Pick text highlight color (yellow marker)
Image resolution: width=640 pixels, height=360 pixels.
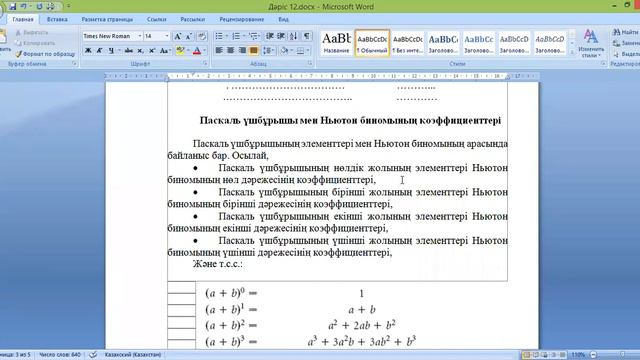coord(180,51)
